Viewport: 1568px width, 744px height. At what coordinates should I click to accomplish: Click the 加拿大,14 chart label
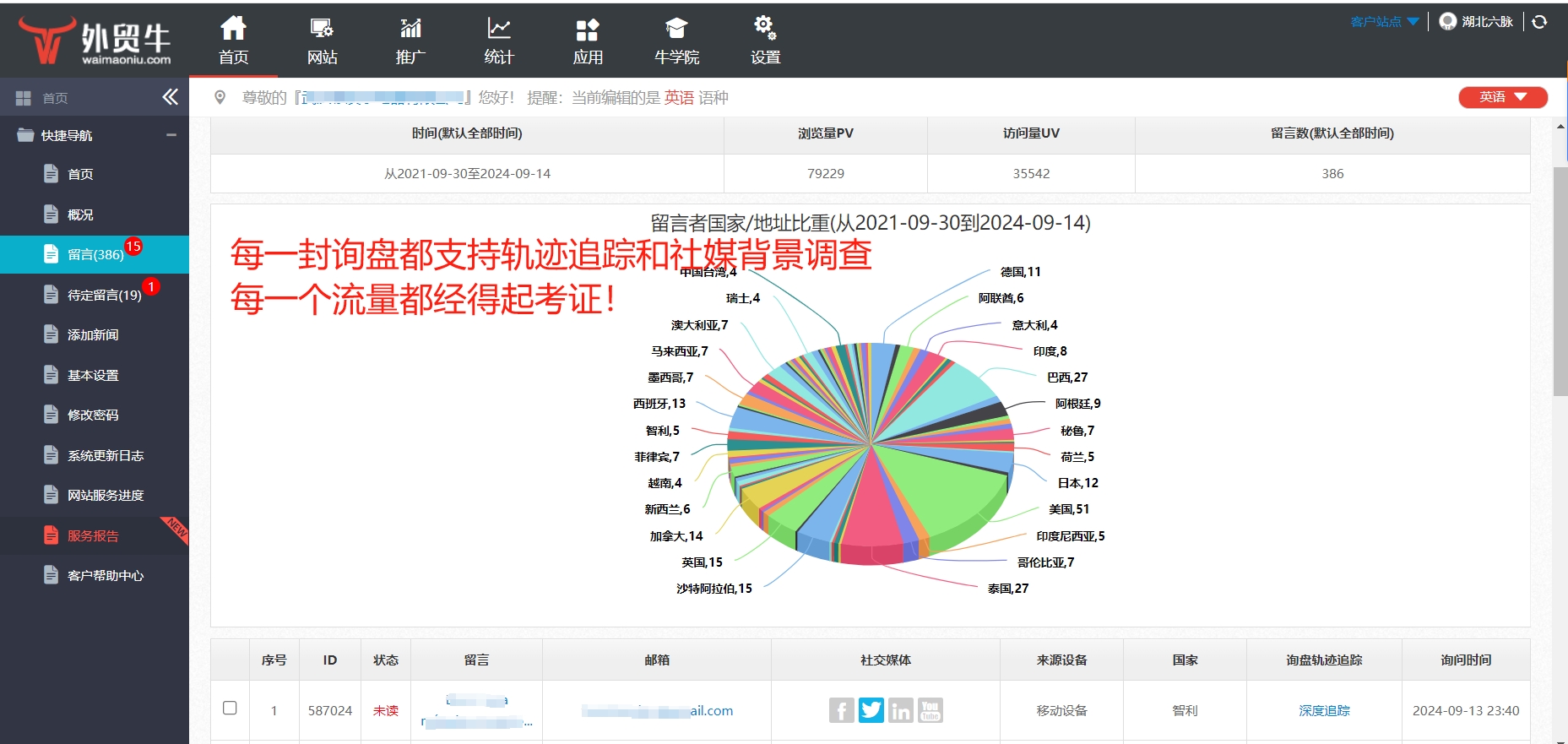click(x=675, y=536)
